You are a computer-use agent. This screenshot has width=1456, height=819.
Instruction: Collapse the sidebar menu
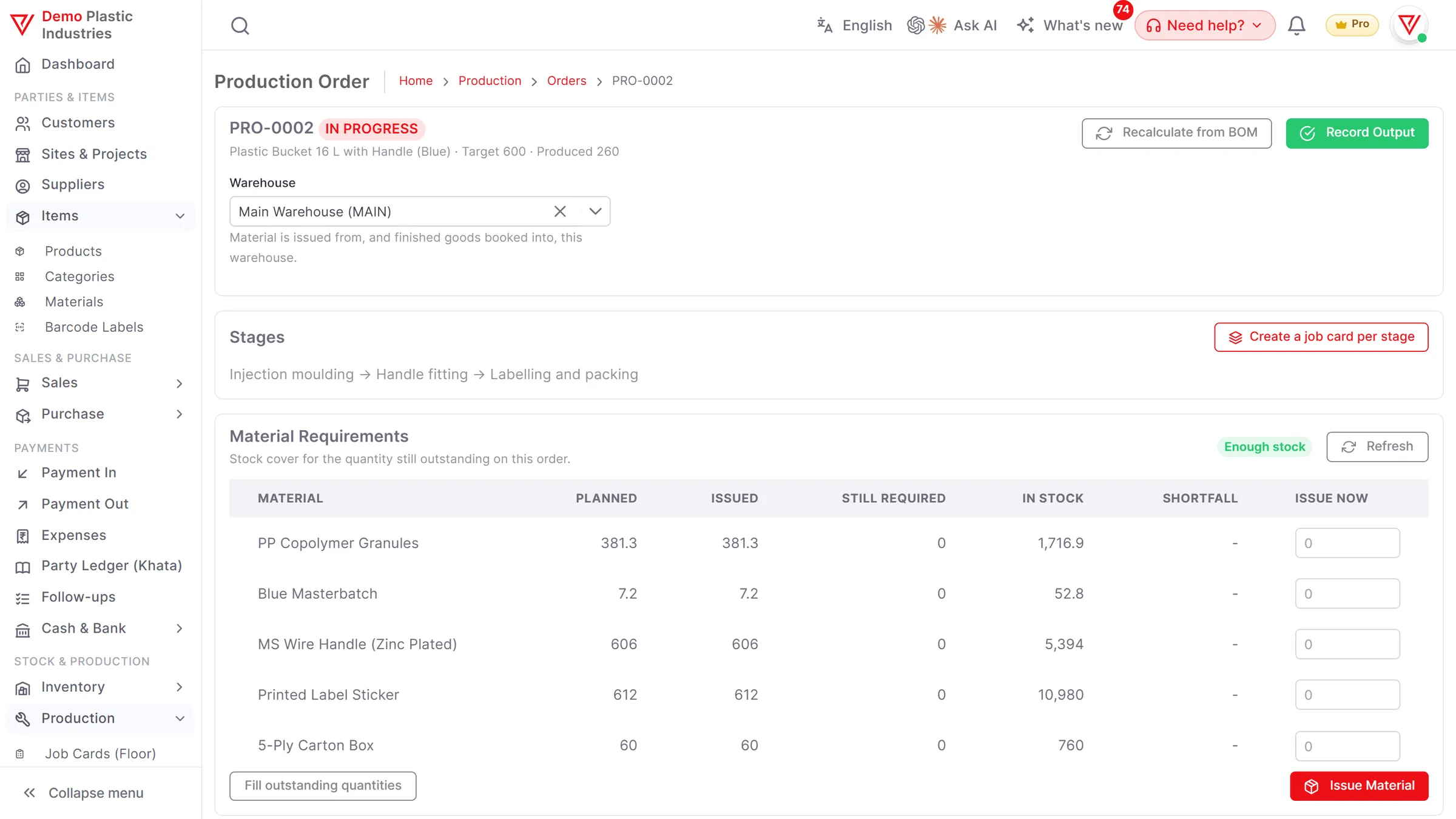pos(84,793)
